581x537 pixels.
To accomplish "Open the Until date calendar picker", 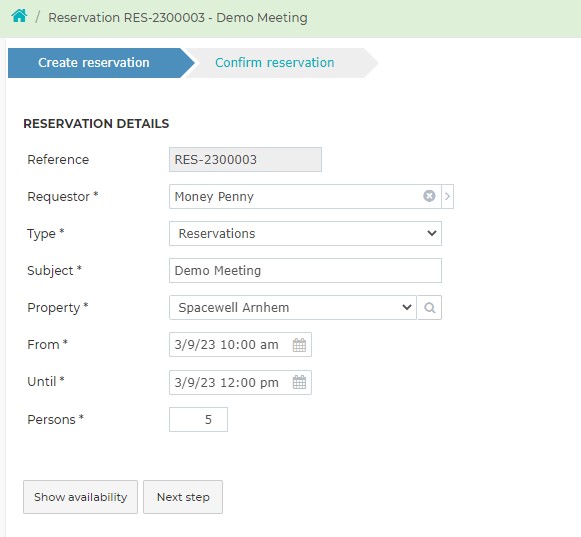I will tap(299, 382).
